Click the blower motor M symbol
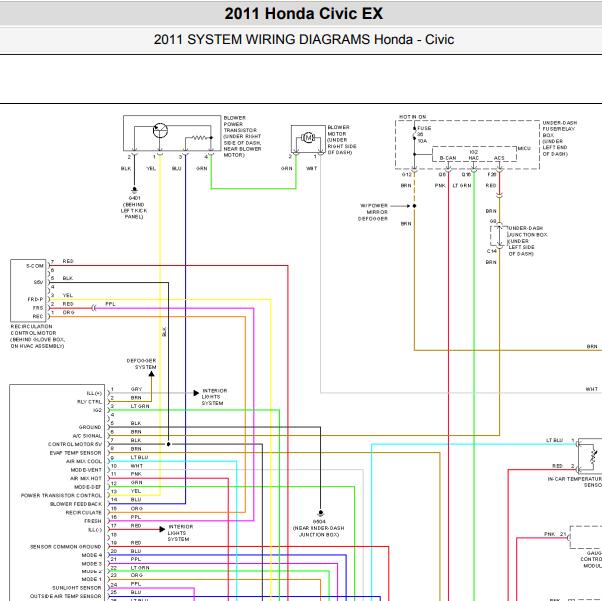This screenshot has width=602, height=601. (x=308, y=137)
